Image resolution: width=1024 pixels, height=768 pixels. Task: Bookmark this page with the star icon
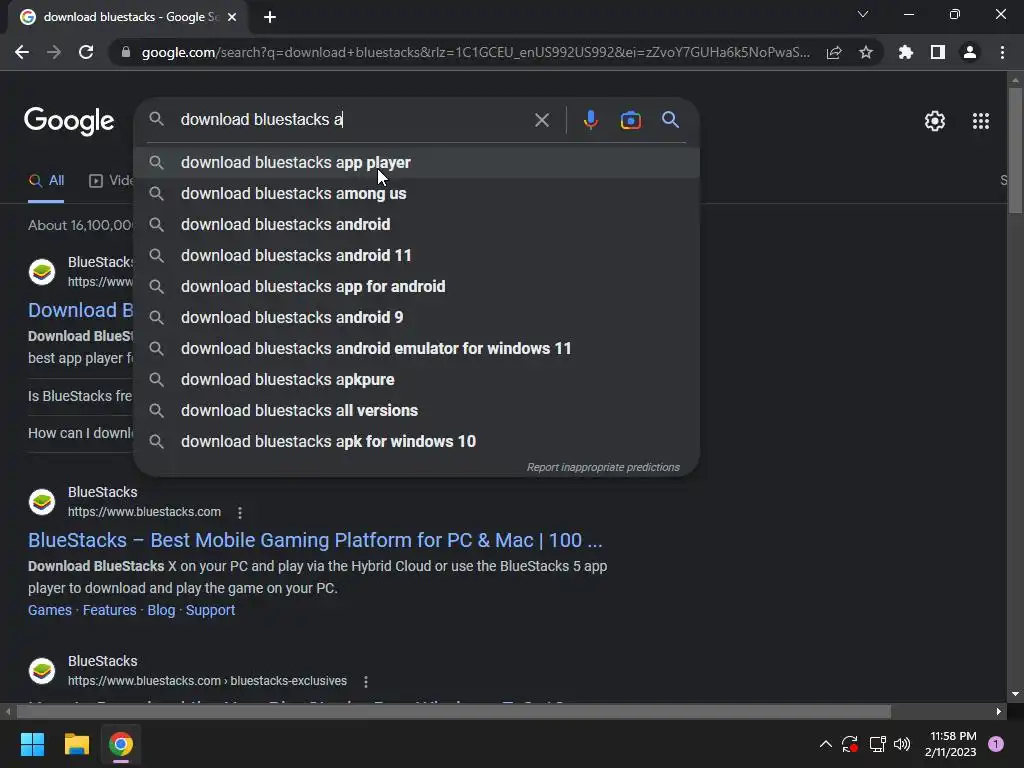[866, 52]
